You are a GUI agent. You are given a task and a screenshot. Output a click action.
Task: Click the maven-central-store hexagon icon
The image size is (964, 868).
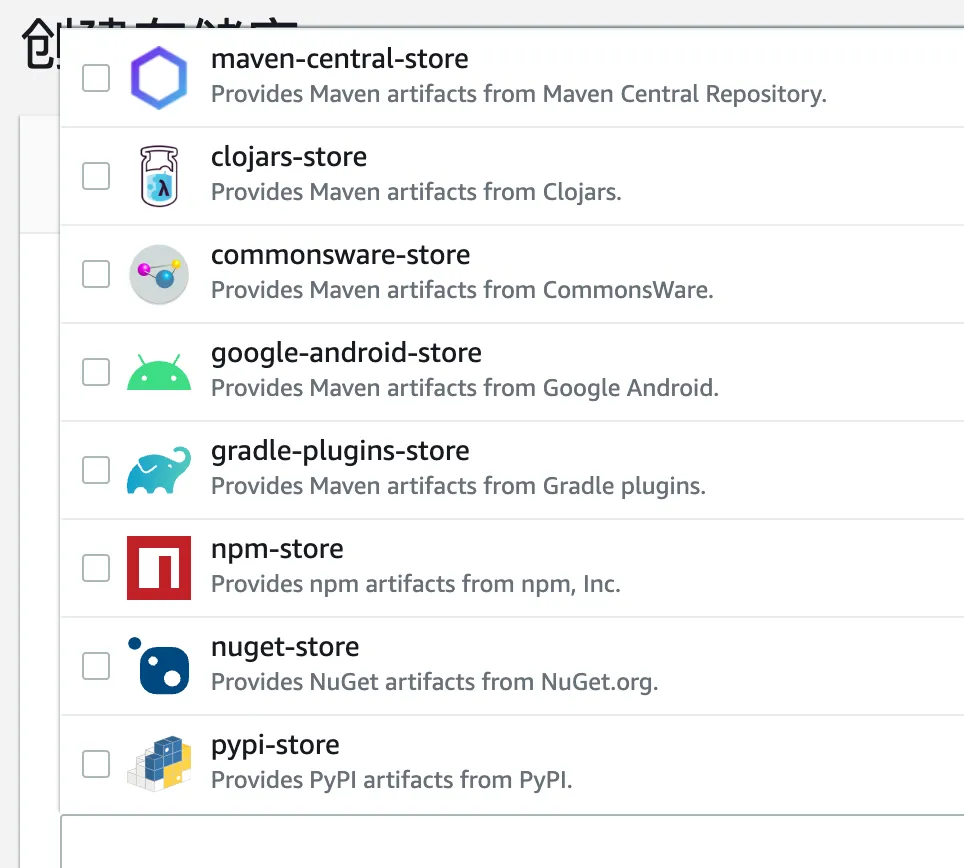pos(159,78)
